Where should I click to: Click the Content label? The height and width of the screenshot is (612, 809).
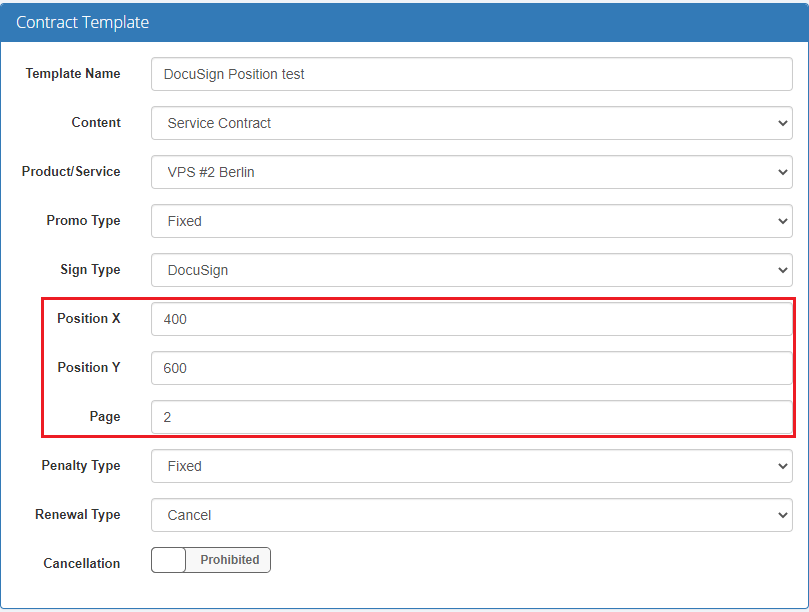pyautogui.click(x=96, y=123)
